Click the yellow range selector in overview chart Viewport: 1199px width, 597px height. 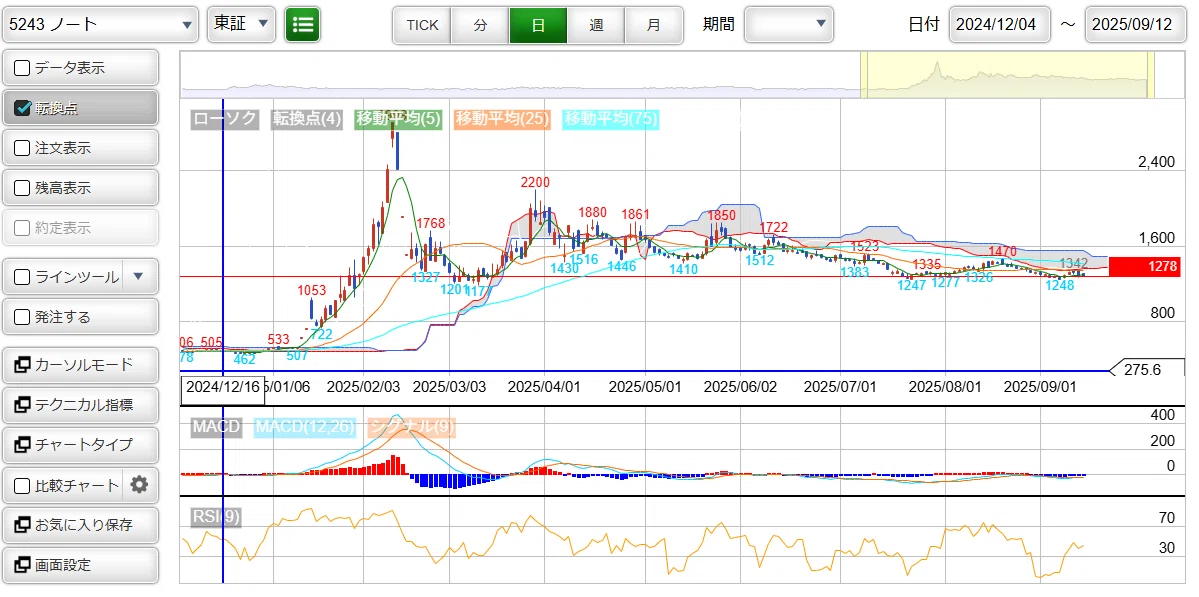pos(1007,75)
